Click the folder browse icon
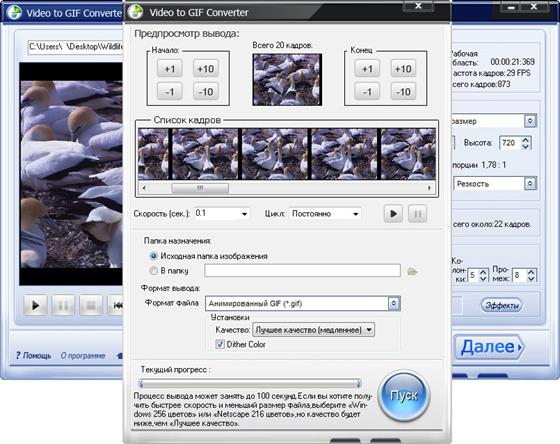 coord(412,271)
